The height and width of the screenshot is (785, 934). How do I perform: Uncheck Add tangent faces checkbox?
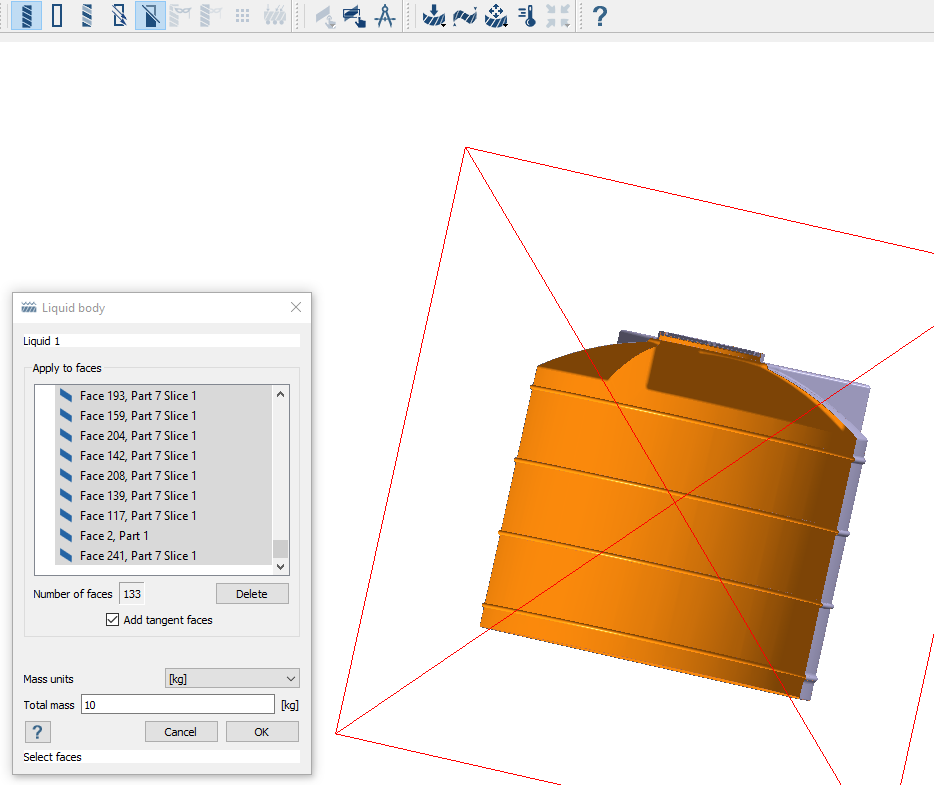pyautogui.click(x=112, y=620)
